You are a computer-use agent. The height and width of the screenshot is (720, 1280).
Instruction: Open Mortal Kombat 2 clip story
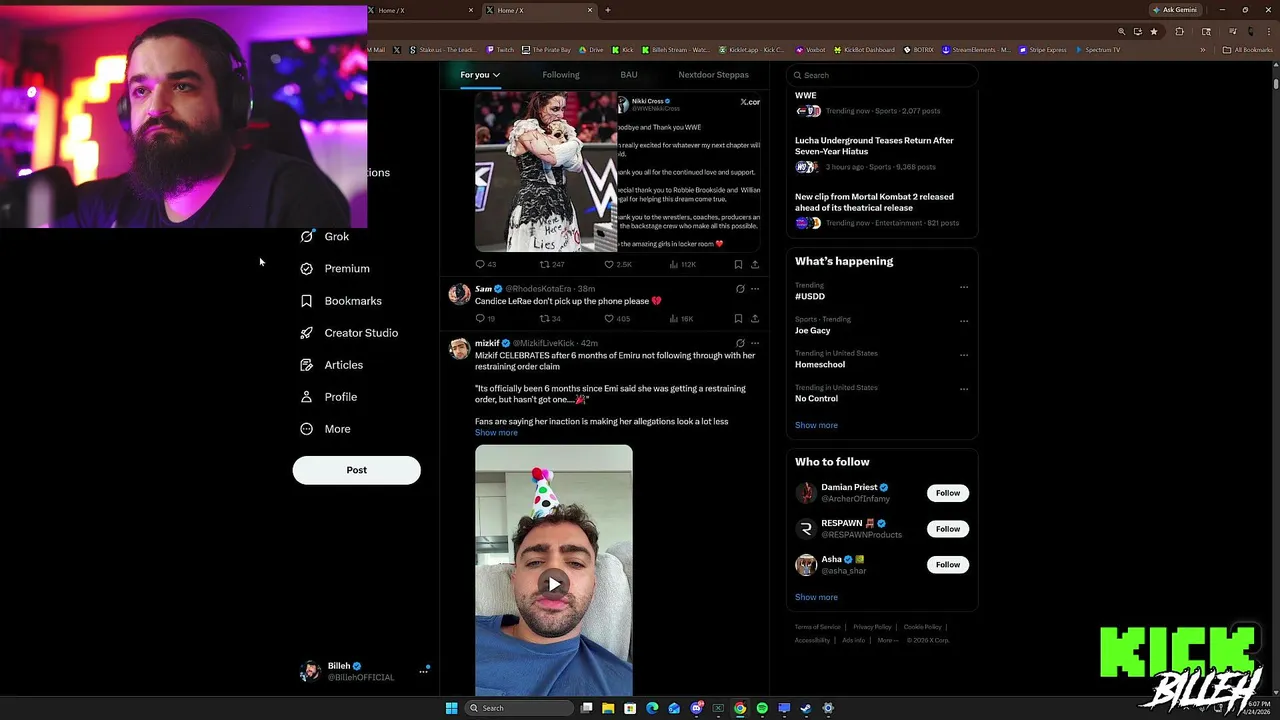coord(874,202)
